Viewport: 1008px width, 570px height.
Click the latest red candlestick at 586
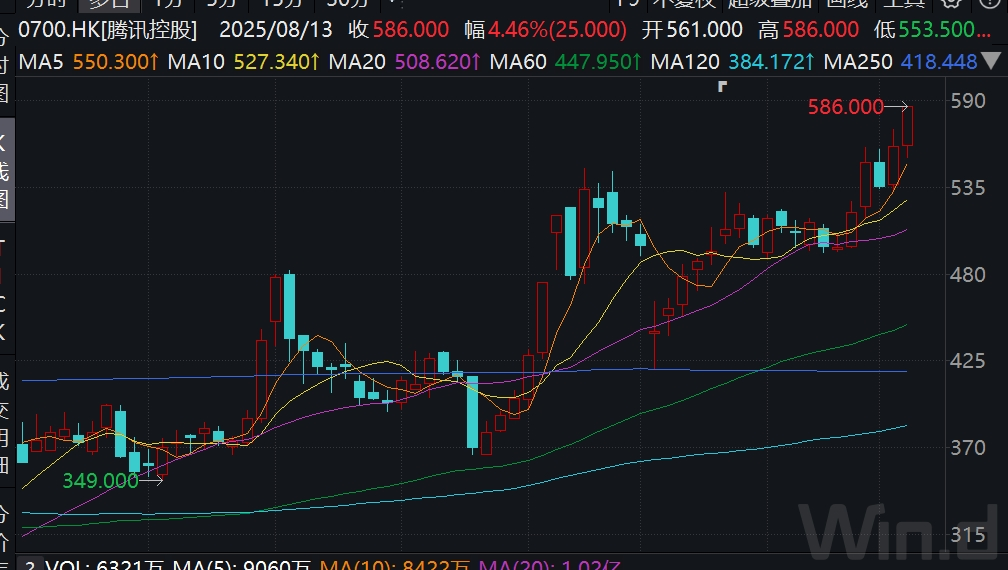[908, 126]
